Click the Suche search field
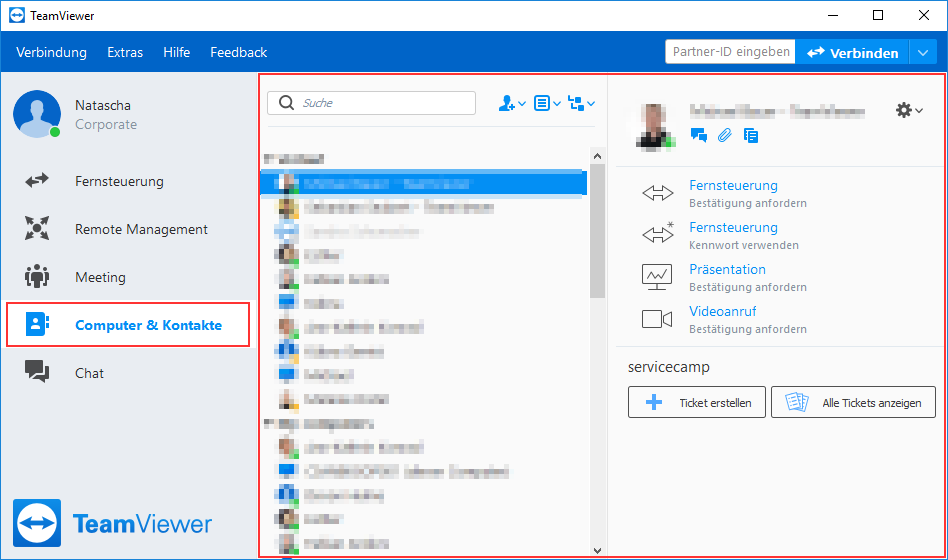Viewport: 948px width, 560px height. (x=372, y=103)
